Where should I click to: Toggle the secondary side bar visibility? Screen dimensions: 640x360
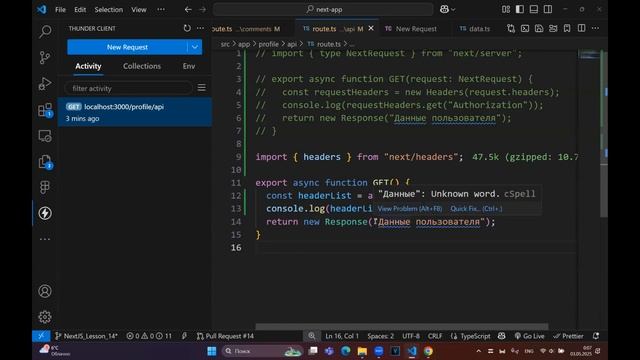548,9
